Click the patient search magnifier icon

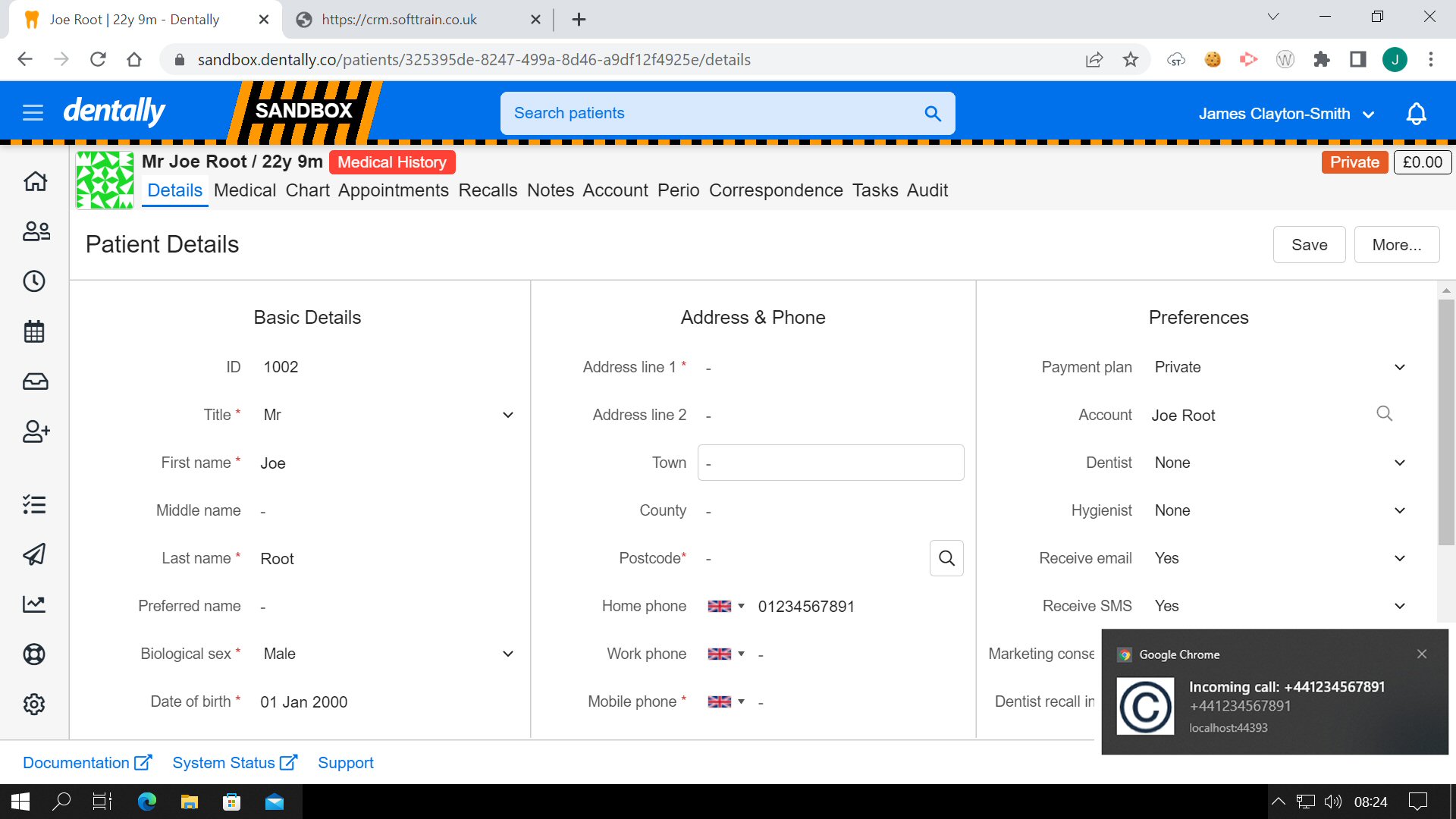[x=933, y=114]
